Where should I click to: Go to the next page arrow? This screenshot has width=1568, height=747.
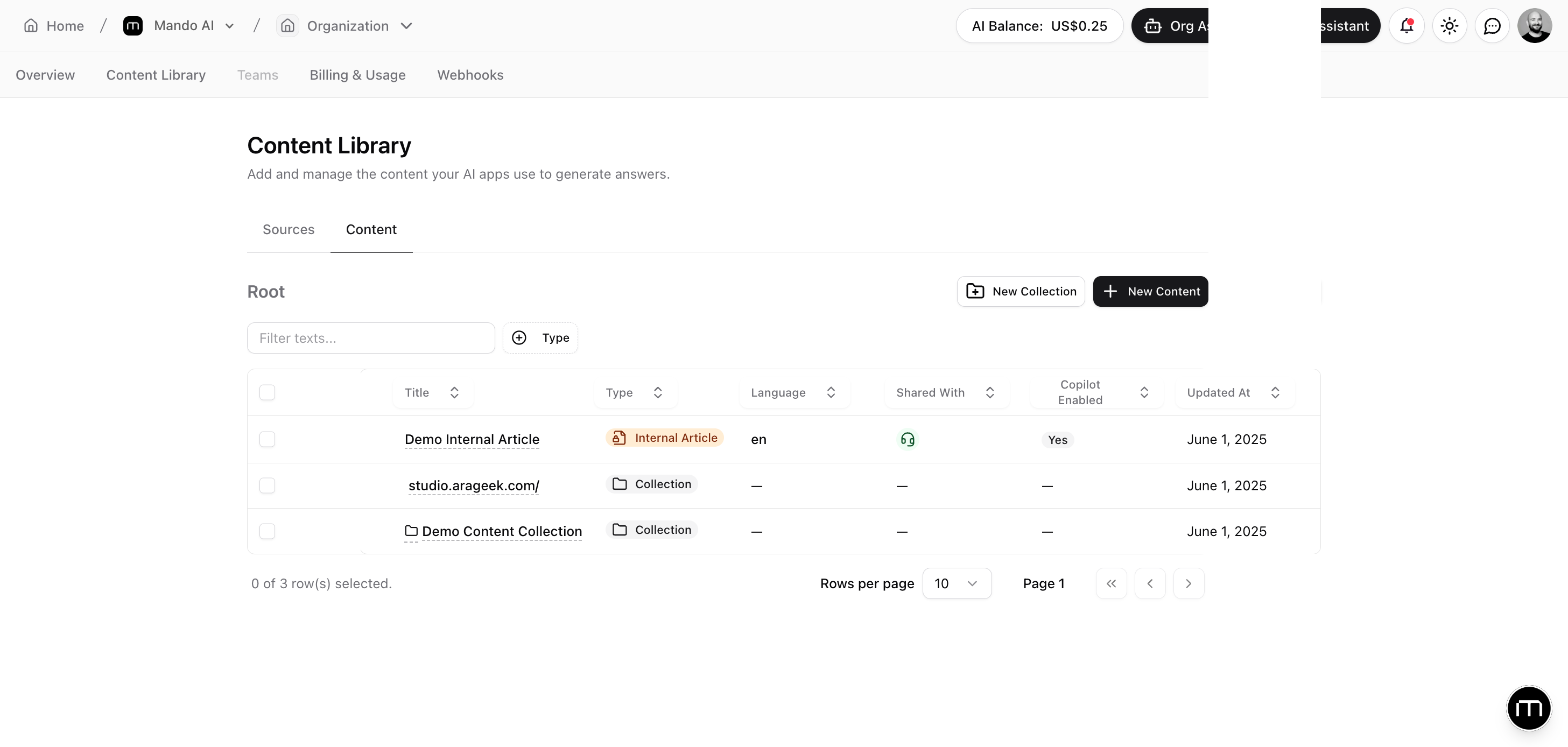pos(1188,583)
